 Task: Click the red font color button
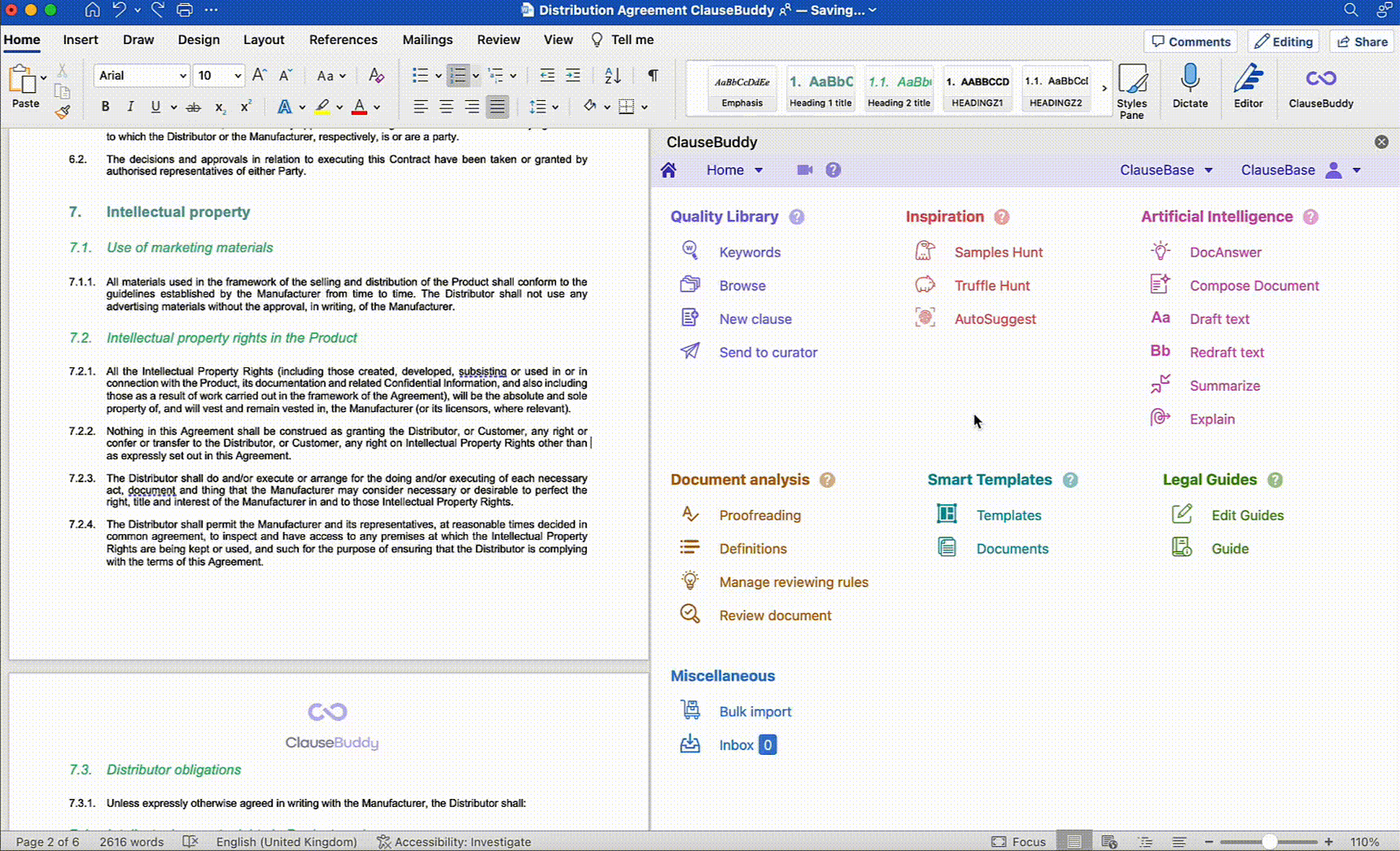point(359,107)
